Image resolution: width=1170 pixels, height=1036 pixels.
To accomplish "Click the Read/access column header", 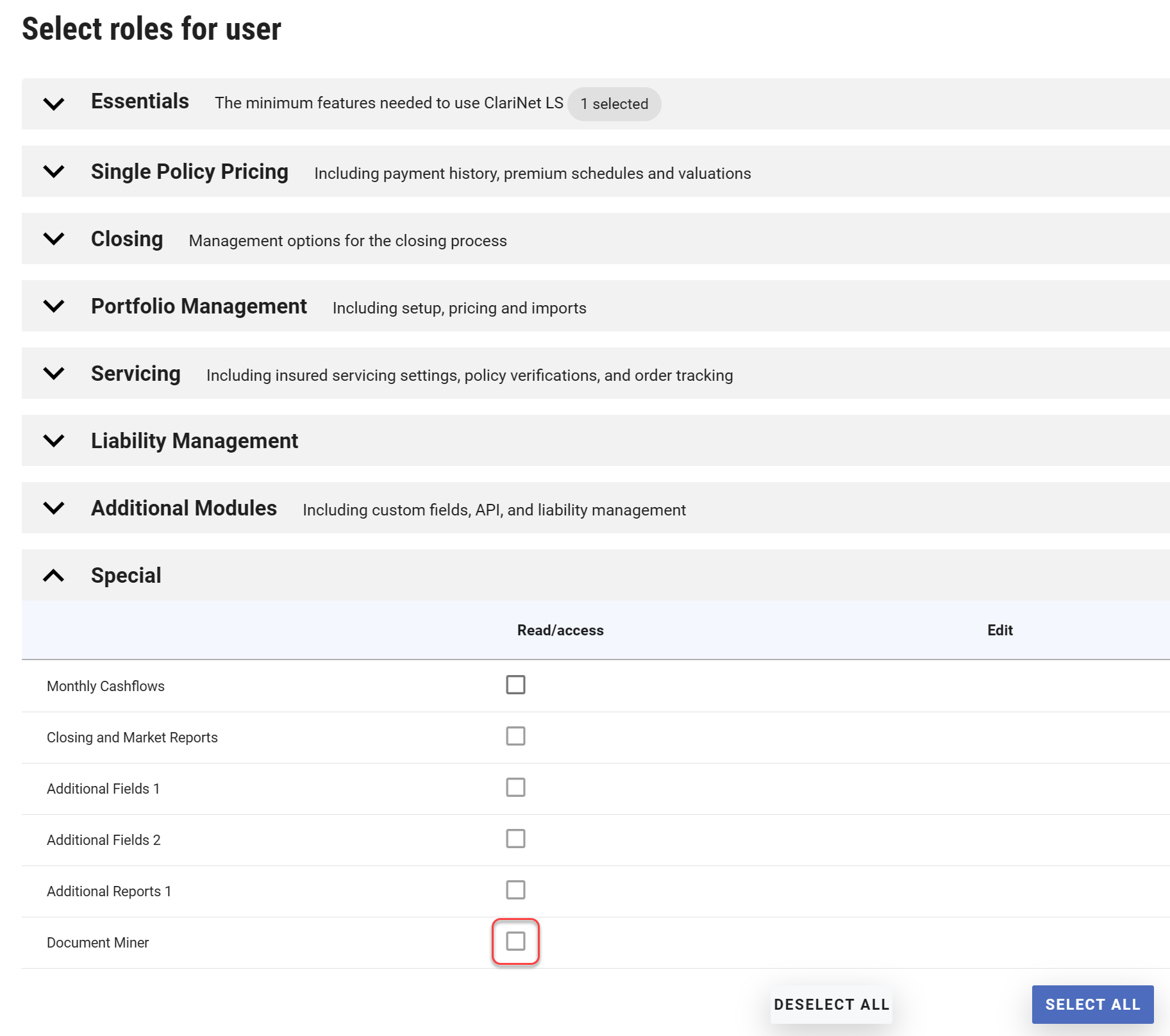I will click(x=560, y=630).
